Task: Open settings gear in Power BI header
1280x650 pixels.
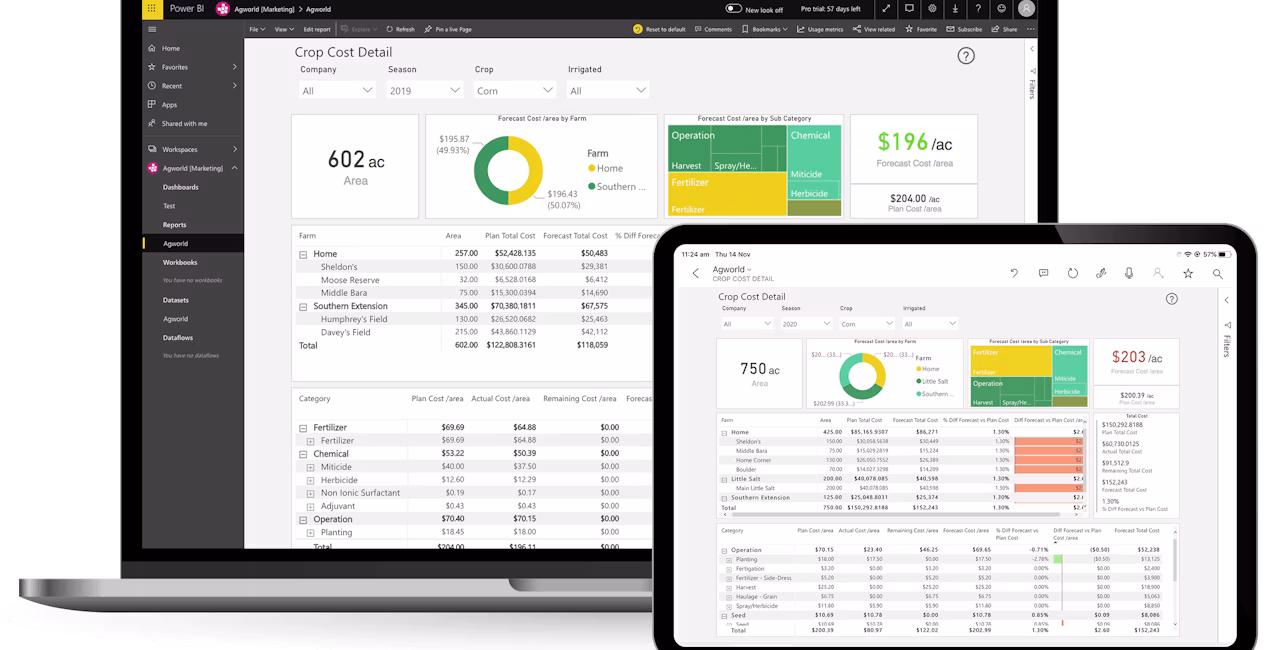Action: [932, 9]
